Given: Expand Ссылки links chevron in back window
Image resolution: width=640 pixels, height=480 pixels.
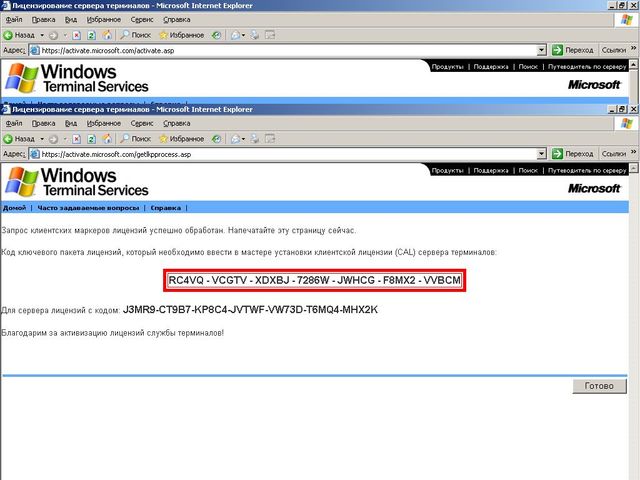Looking at the screenshot, I should [633, 49].
